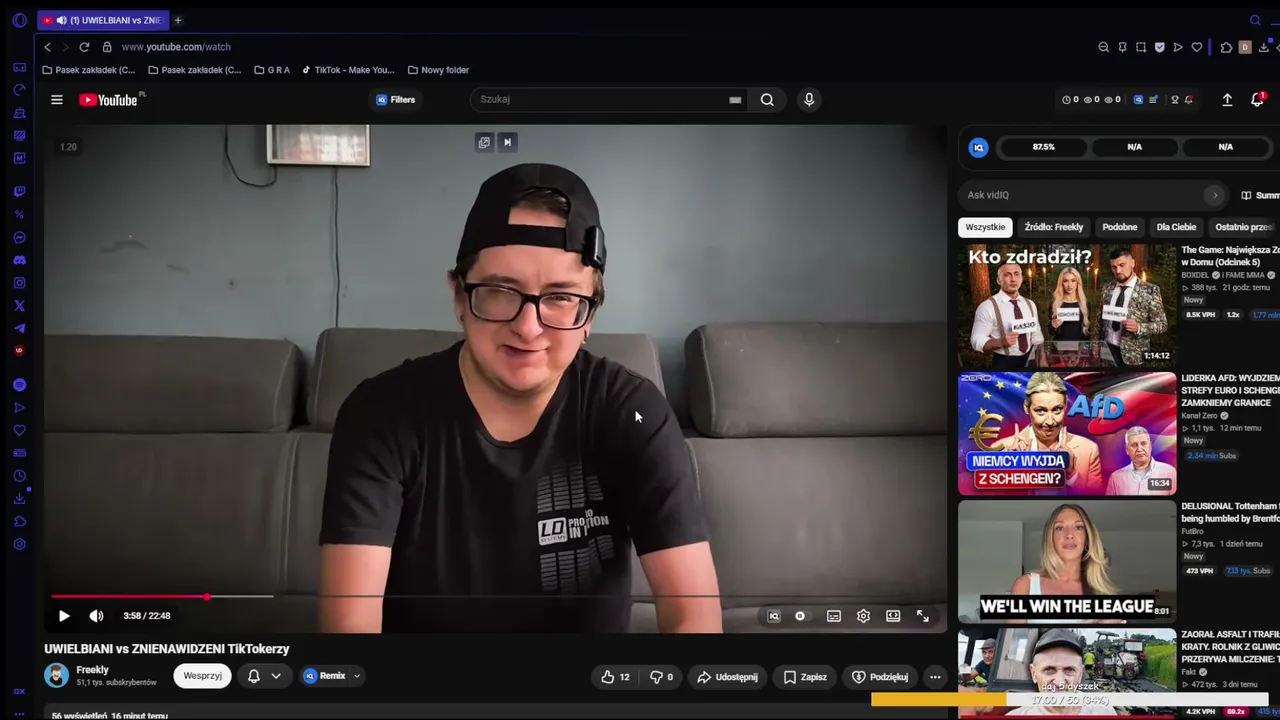Select the Podobne chip
Viewport: 1280px width, 720px height.
(x=1120, y=227)
